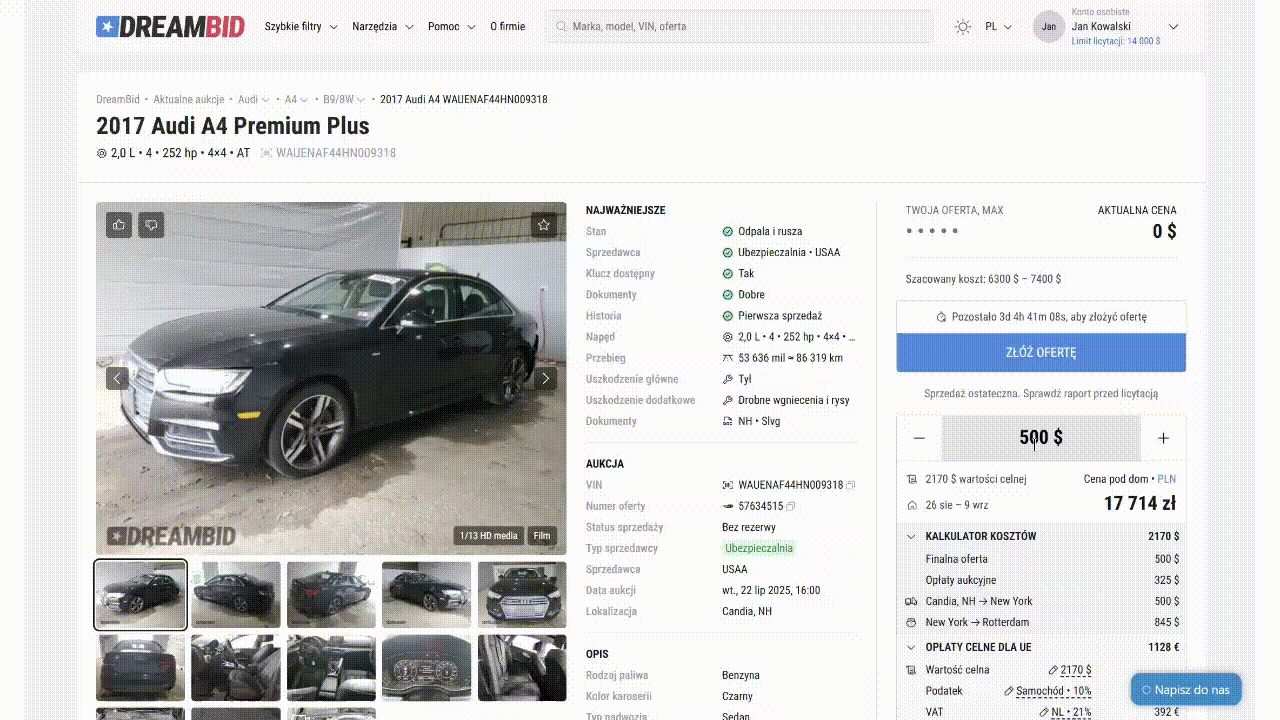Click the 500 $ bid input field
This screenshot has height=720, width=1280.
click(1041, 438)
